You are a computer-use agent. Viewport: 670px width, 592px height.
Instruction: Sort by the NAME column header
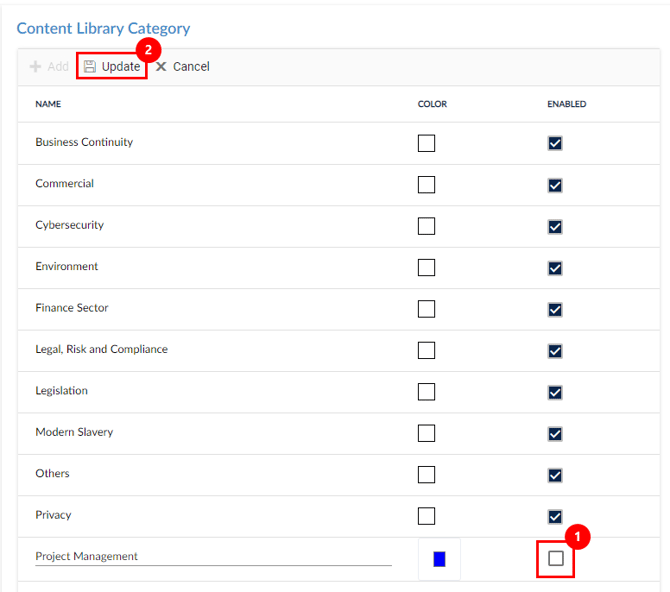click(x=48, y=104)
